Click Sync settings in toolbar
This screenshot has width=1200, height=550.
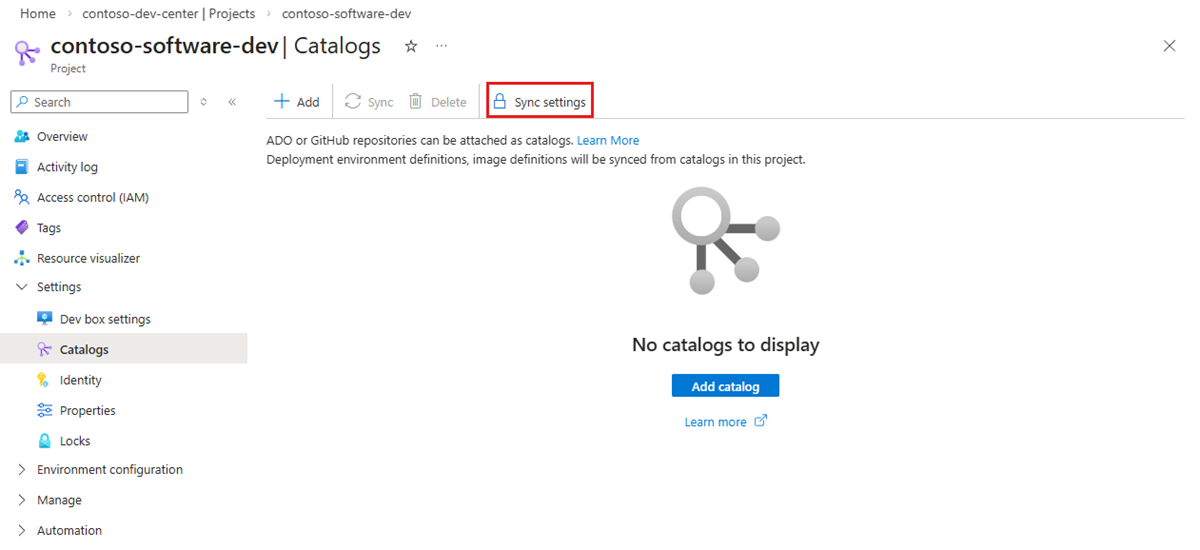coord(539,102)
